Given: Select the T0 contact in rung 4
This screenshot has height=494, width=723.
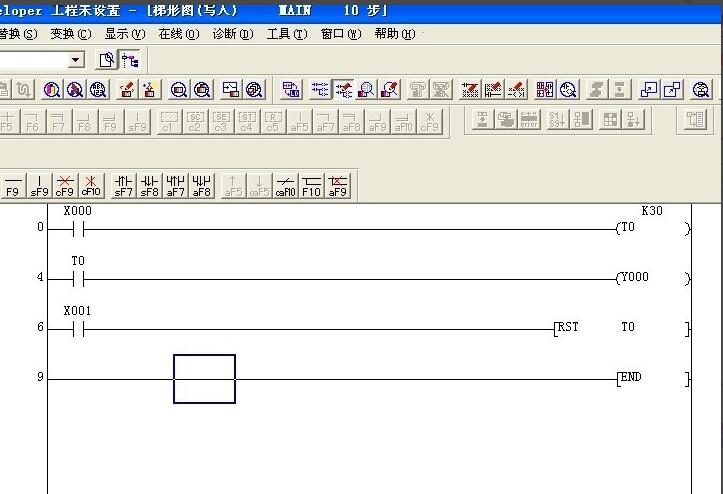Looking at the screenshot, I should point(78,280).
